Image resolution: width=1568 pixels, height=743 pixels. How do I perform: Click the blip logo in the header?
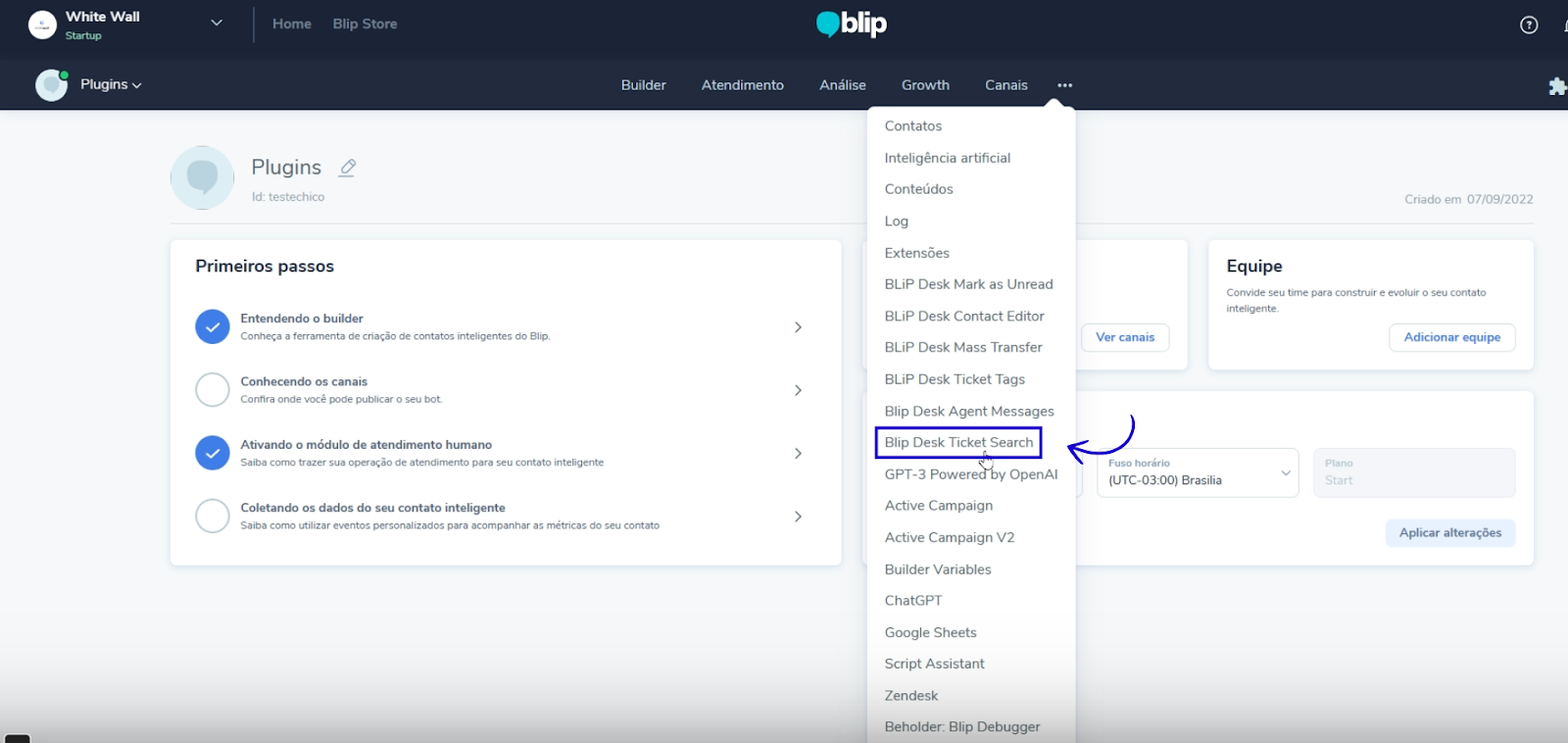(x=852, y=24)
